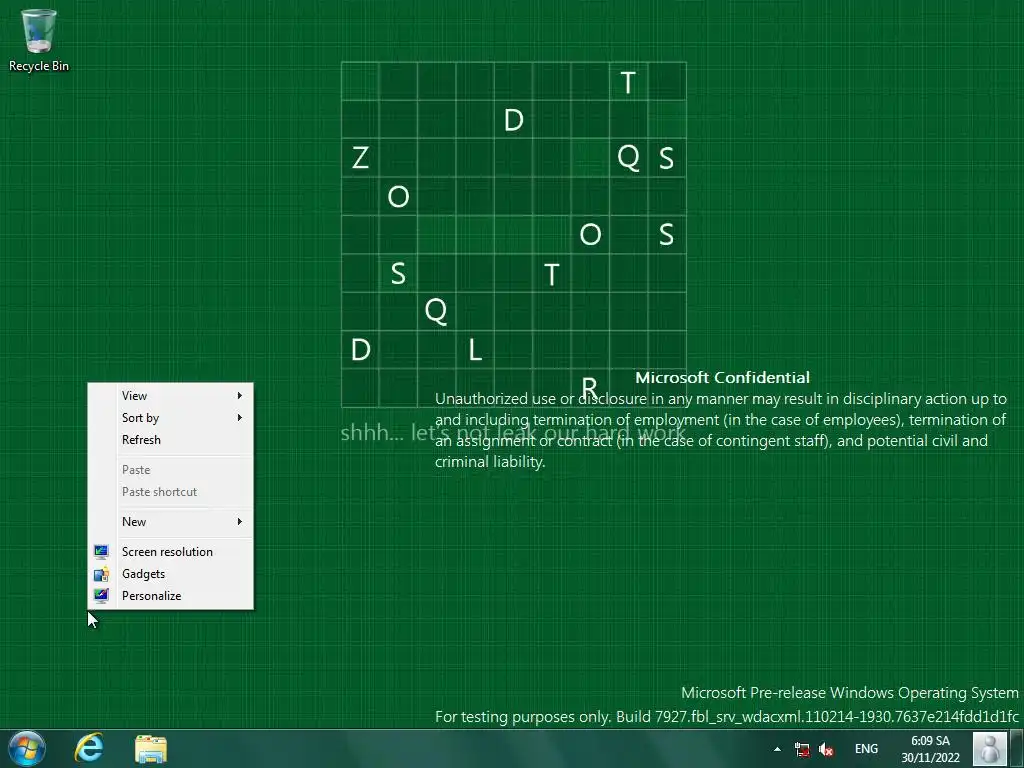Image resolution: width=1024 pixels, height=768 pixels.
Task: Click the date 30/11/2022 in the taskbar
Action: (x=931, y=758)
